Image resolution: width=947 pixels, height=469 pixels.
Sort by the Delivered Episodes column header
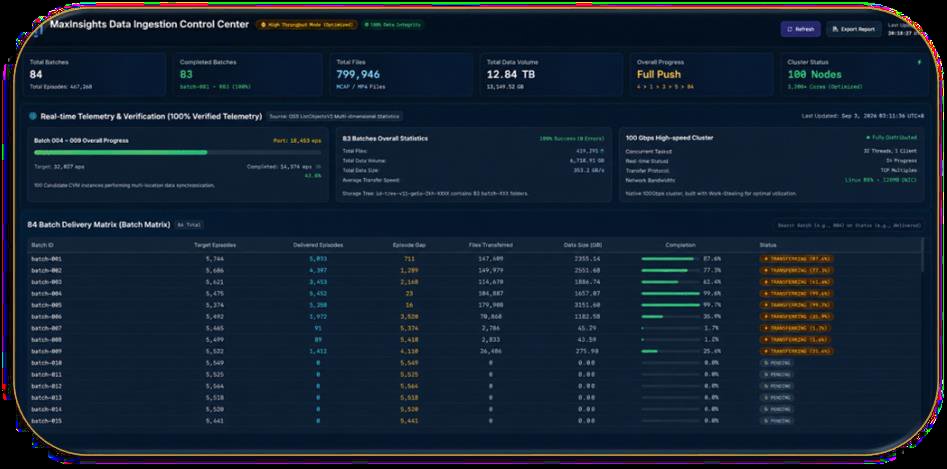[318, 245]
